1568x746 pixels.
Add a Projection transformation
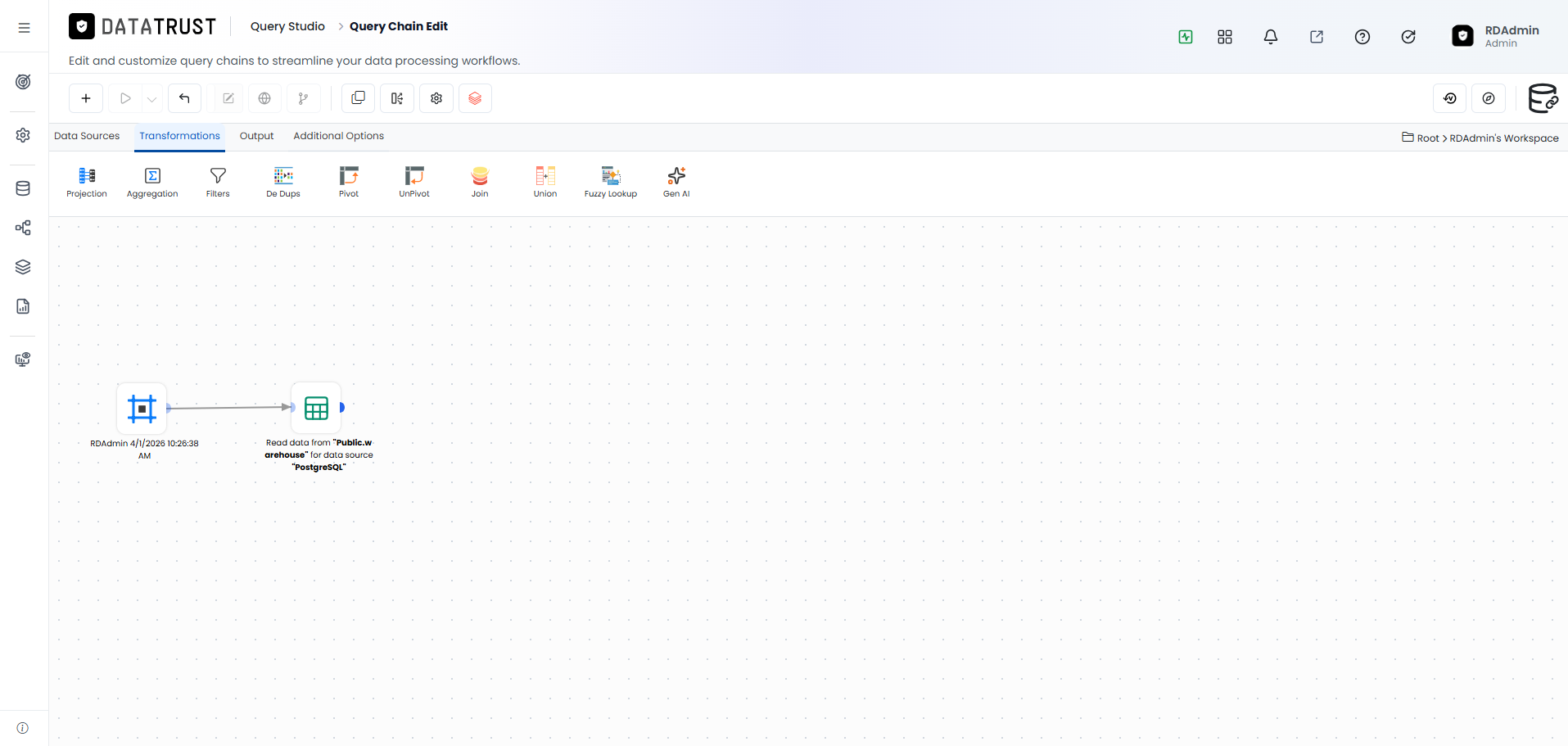tap(87, 182)
